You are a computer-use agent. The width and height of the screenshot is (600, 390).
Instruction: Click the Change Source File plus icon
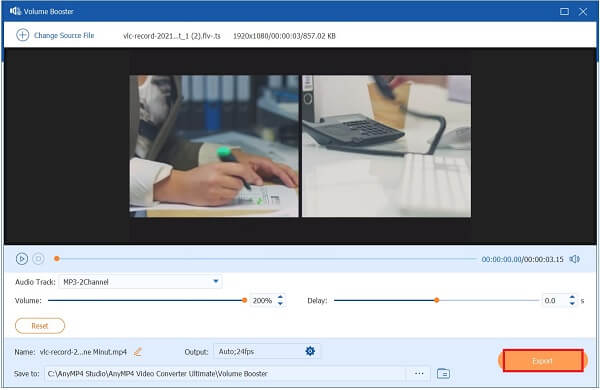pos(22,35)
